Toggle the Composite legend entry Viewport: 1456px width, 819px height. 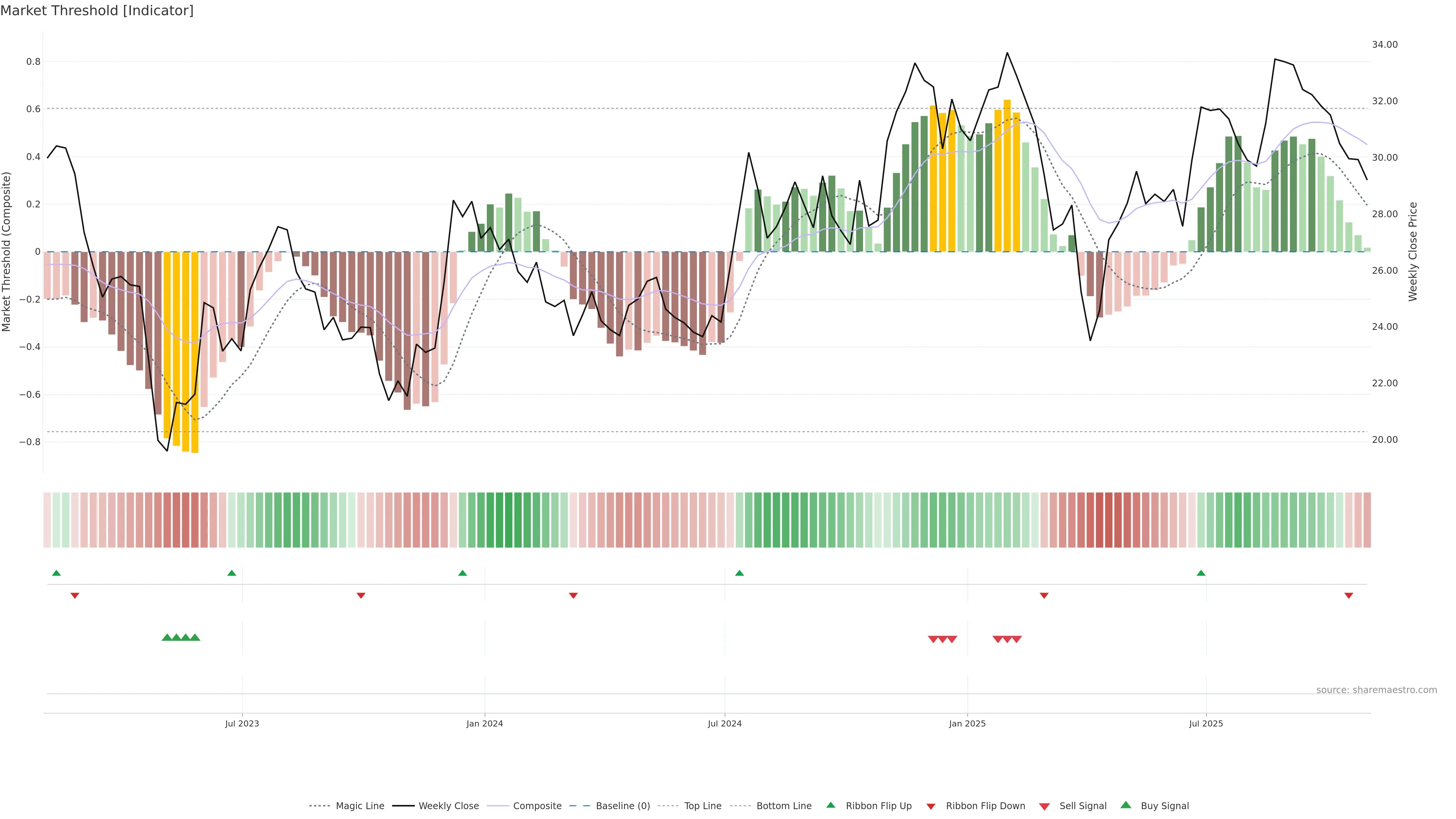[537, 806]
